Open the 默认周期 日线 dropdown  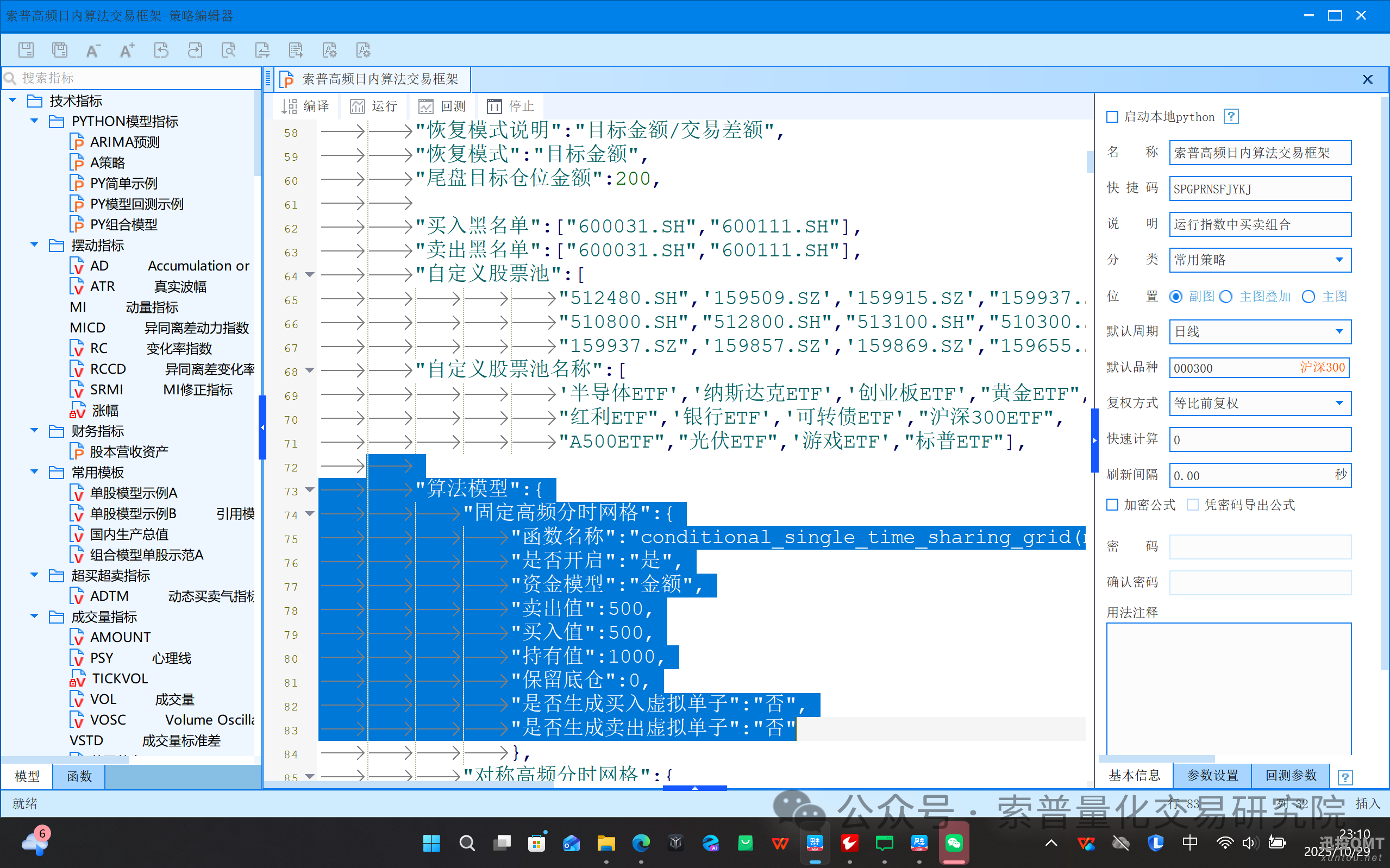pos(1339,332)
